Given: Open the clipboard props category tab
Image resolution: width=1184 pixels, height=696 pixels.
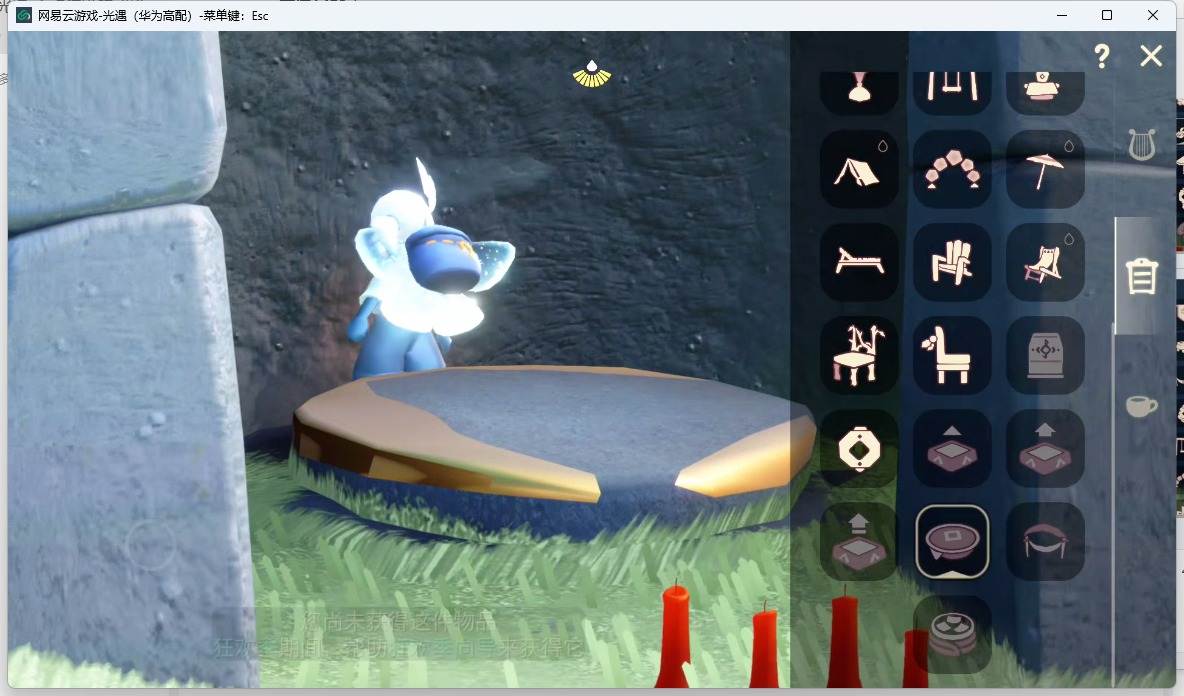Looking at the screenshot, I should click(1142, 276).
